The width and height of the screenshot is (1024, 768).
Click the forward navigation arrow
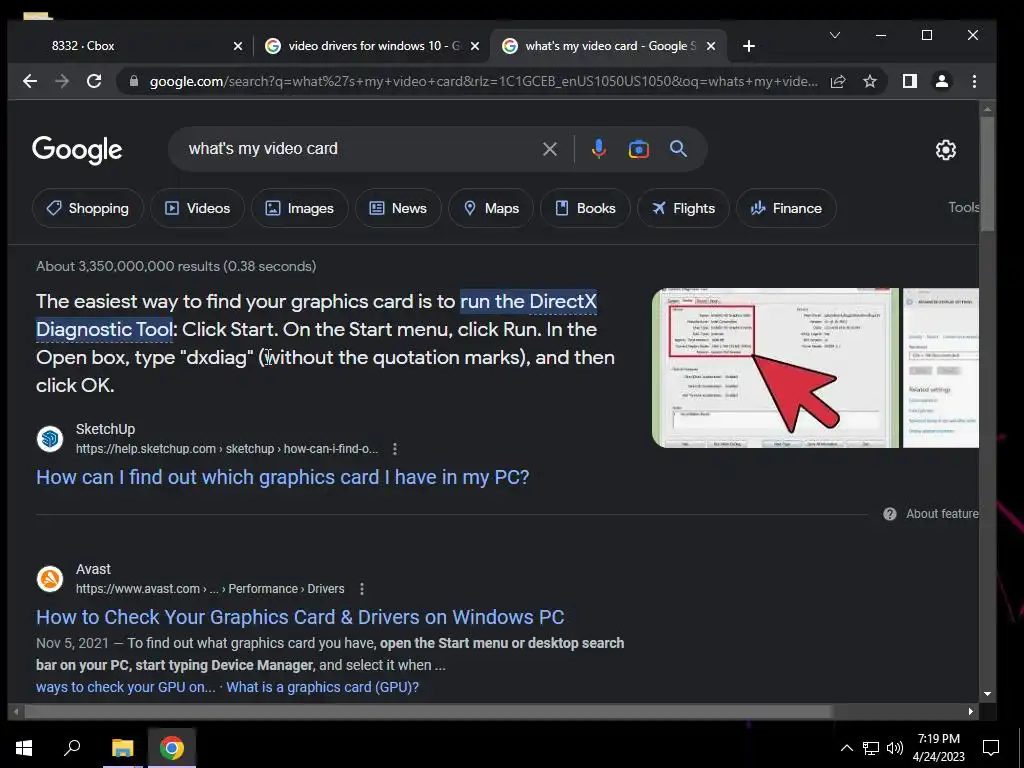pos(62,81)
